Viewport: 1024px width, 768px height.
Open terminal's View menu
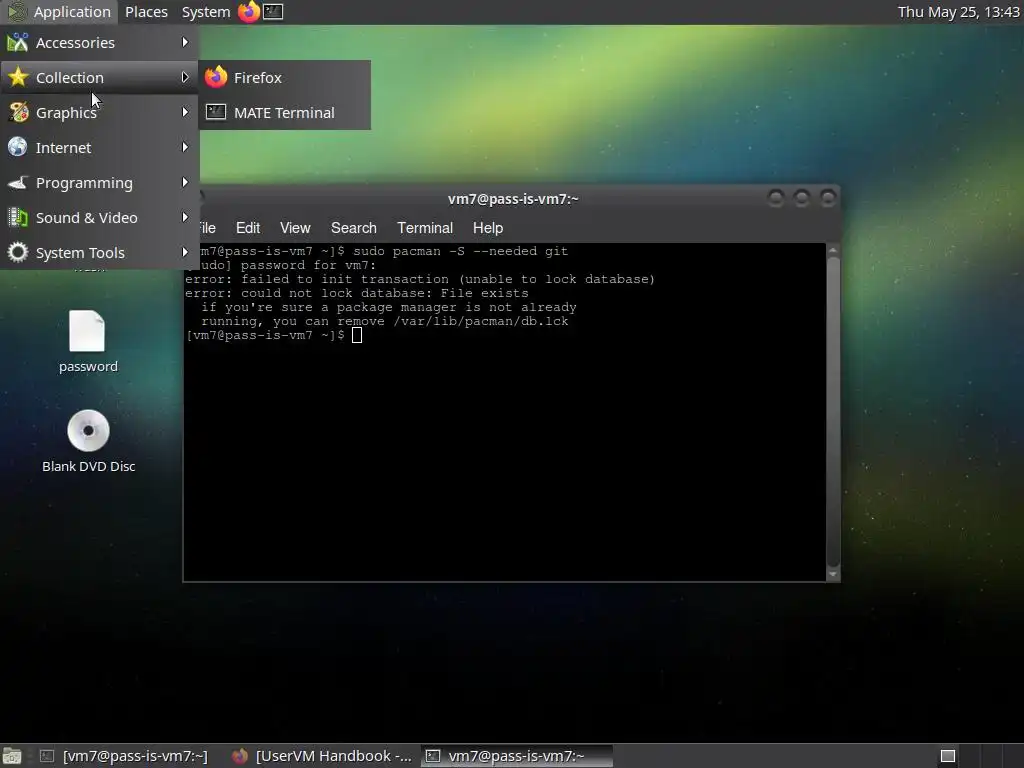click(x=295, y=228)
